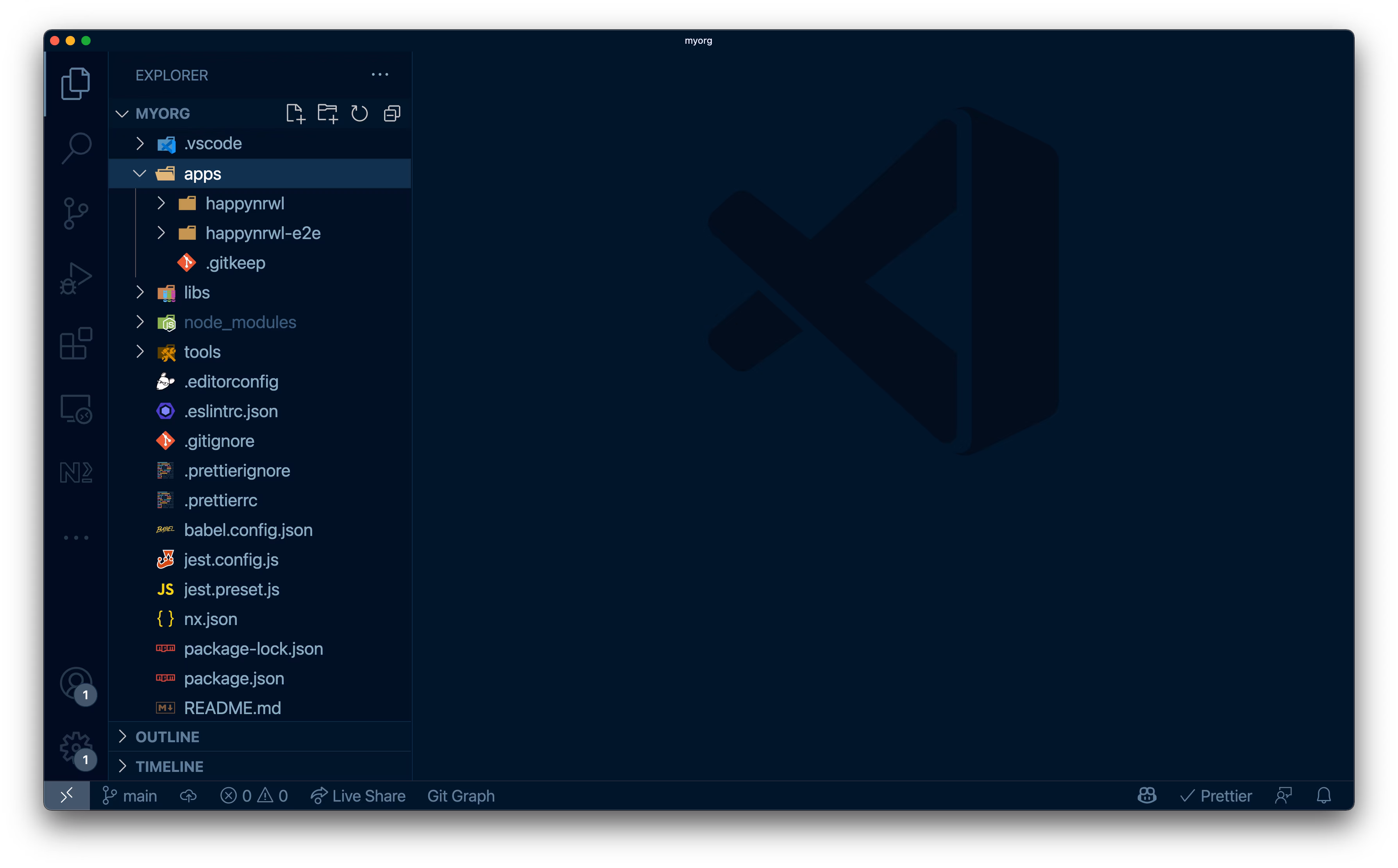Click the New Folder icon
This screenshot has width=1398, height=868.
click(x=327, y=113)
